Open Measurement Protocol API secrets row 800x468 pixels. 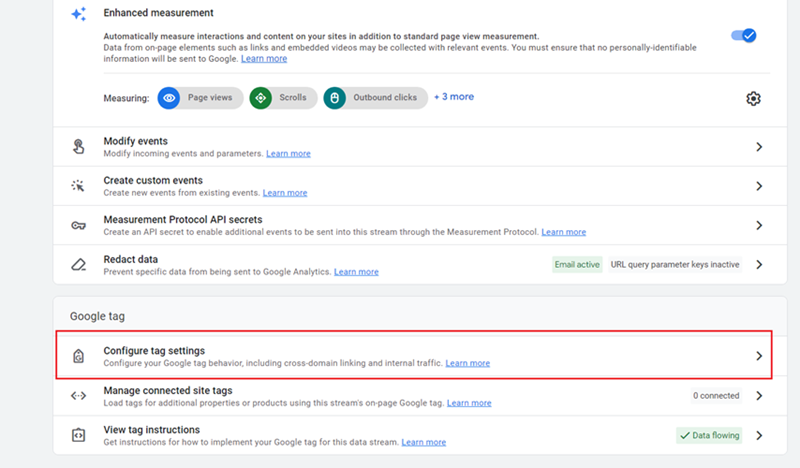(420, 225)
